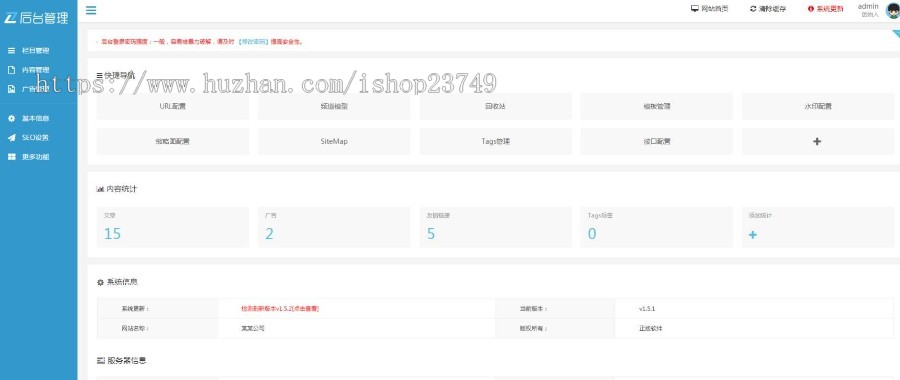Screen dimensions: 900x380
Task: Expand 更多功能 in the sidebar
Action: click(x=29, y=156)
